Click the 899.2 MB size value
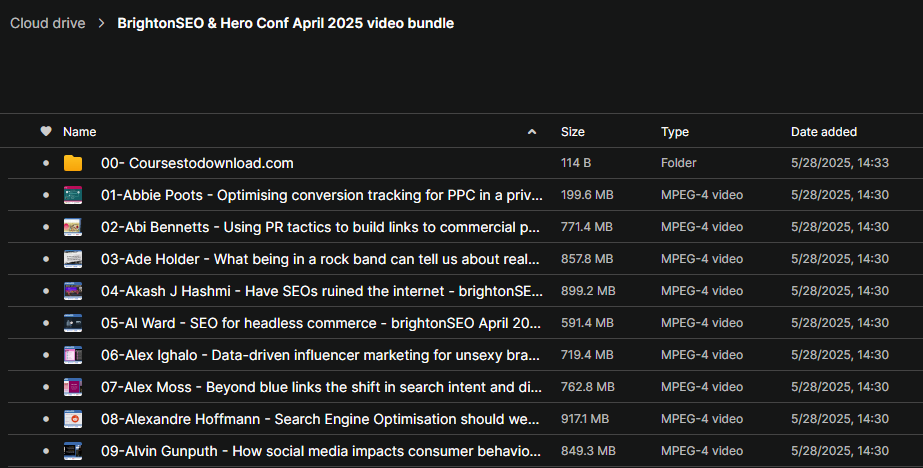The height and width of the screenshot is (468, 923). tap(588, 291)
